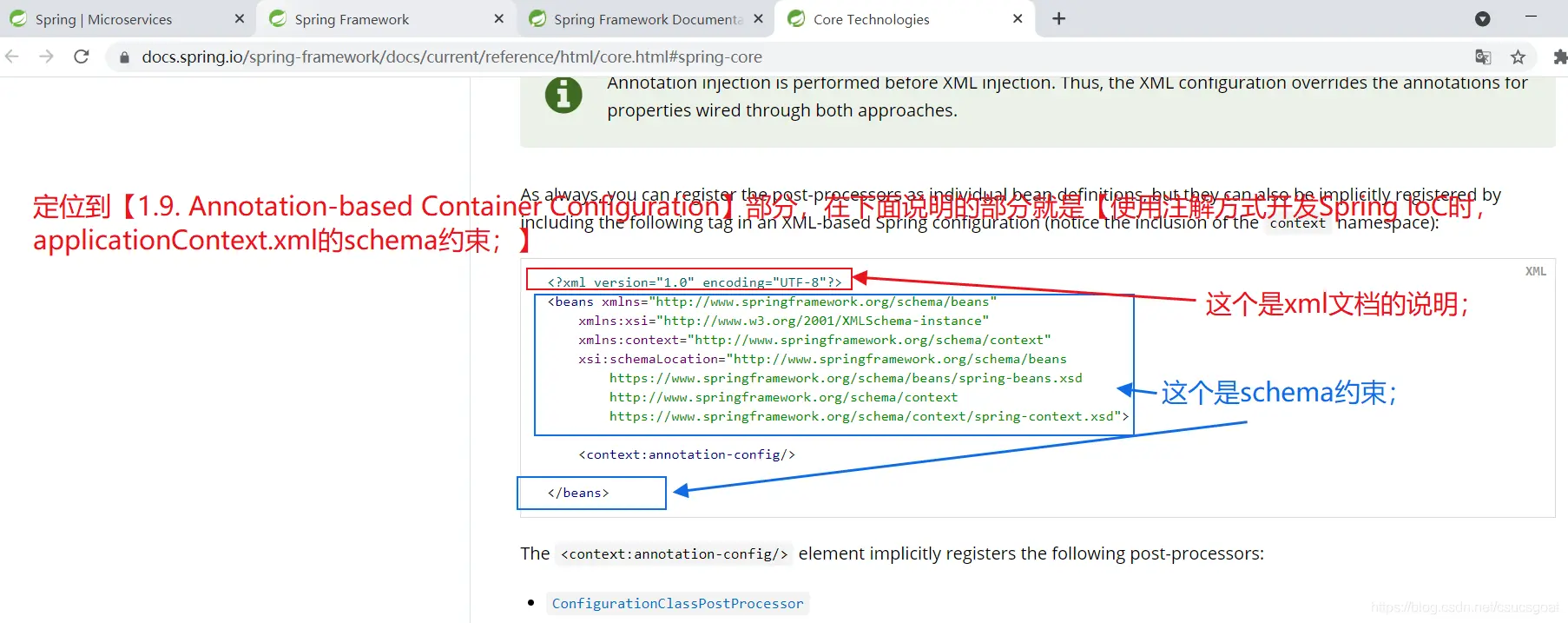The height and width of the screenshot is (623, 1568).
Task: Close the Spring Framework Documentation tab
Action: click(x=759, y=19)
